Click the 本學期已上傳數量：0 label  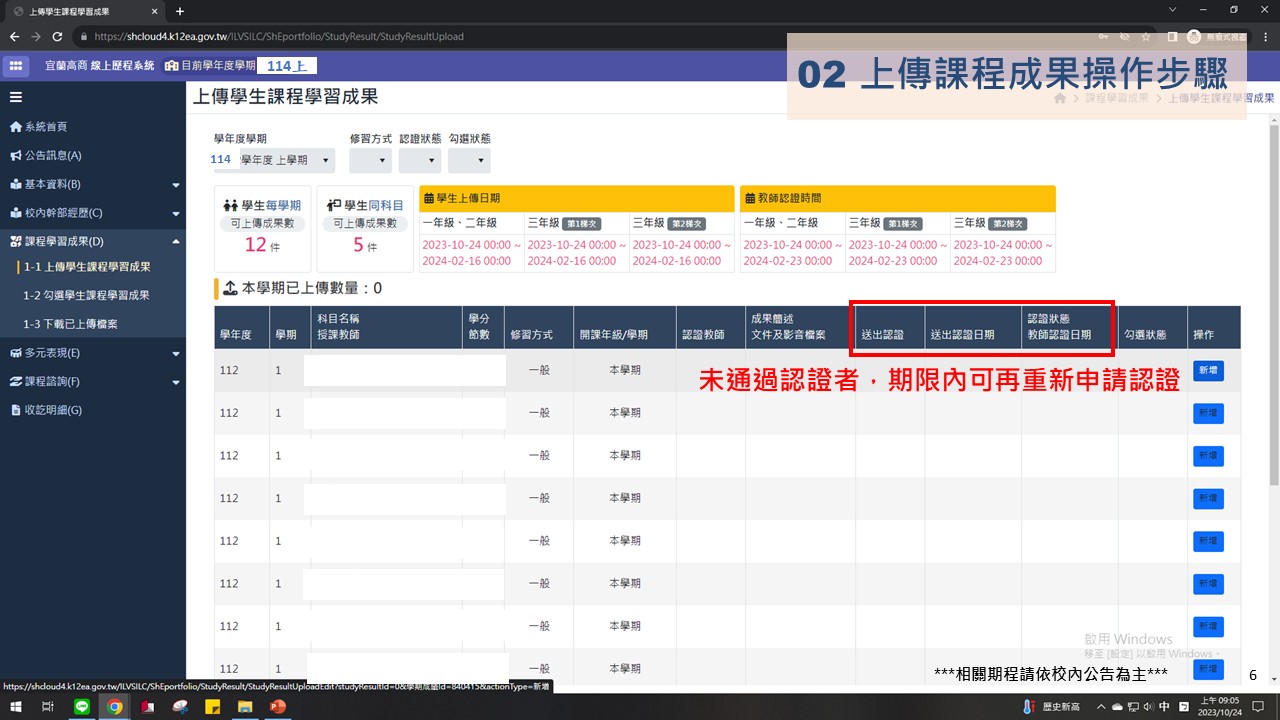pyautogui.click(x=312, y=289)
